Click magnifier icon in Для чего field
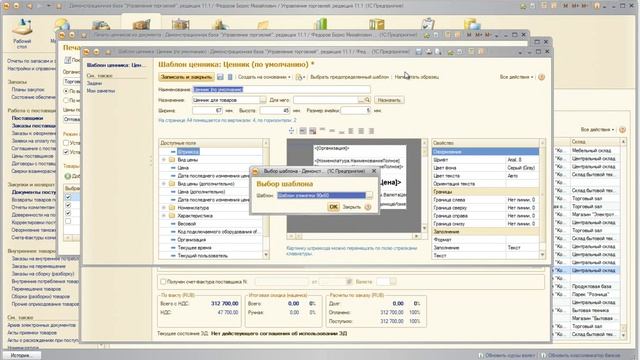The height and width of the screenshot is (360, 640). 367,100
